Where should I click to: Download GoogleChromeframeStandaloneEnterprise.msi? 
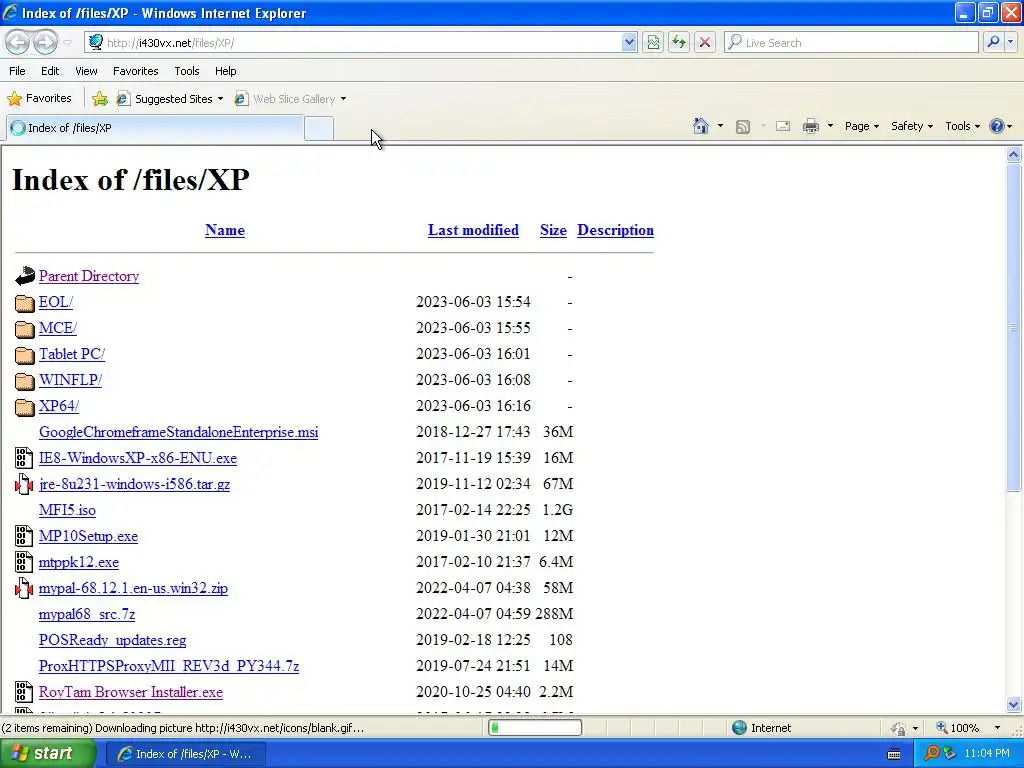tap(178, 432)
